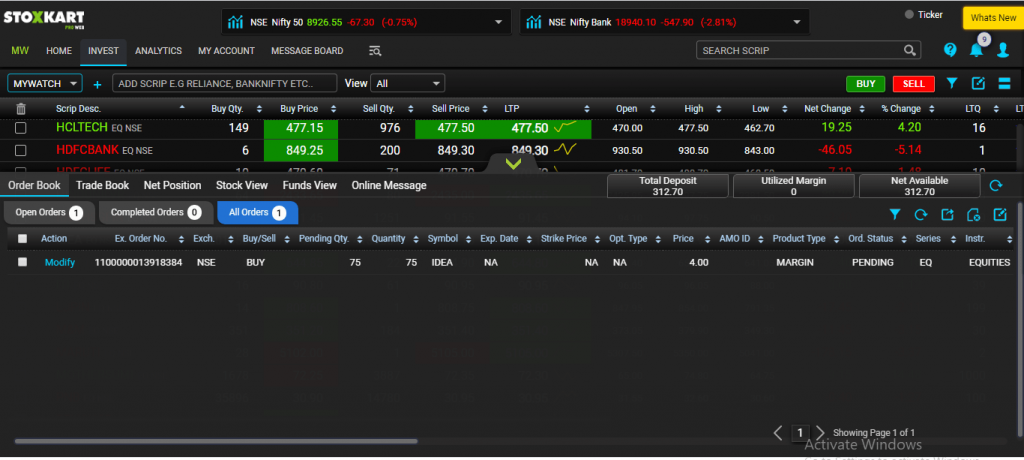Open order book filter funnel icon

(x=895, y=214)
